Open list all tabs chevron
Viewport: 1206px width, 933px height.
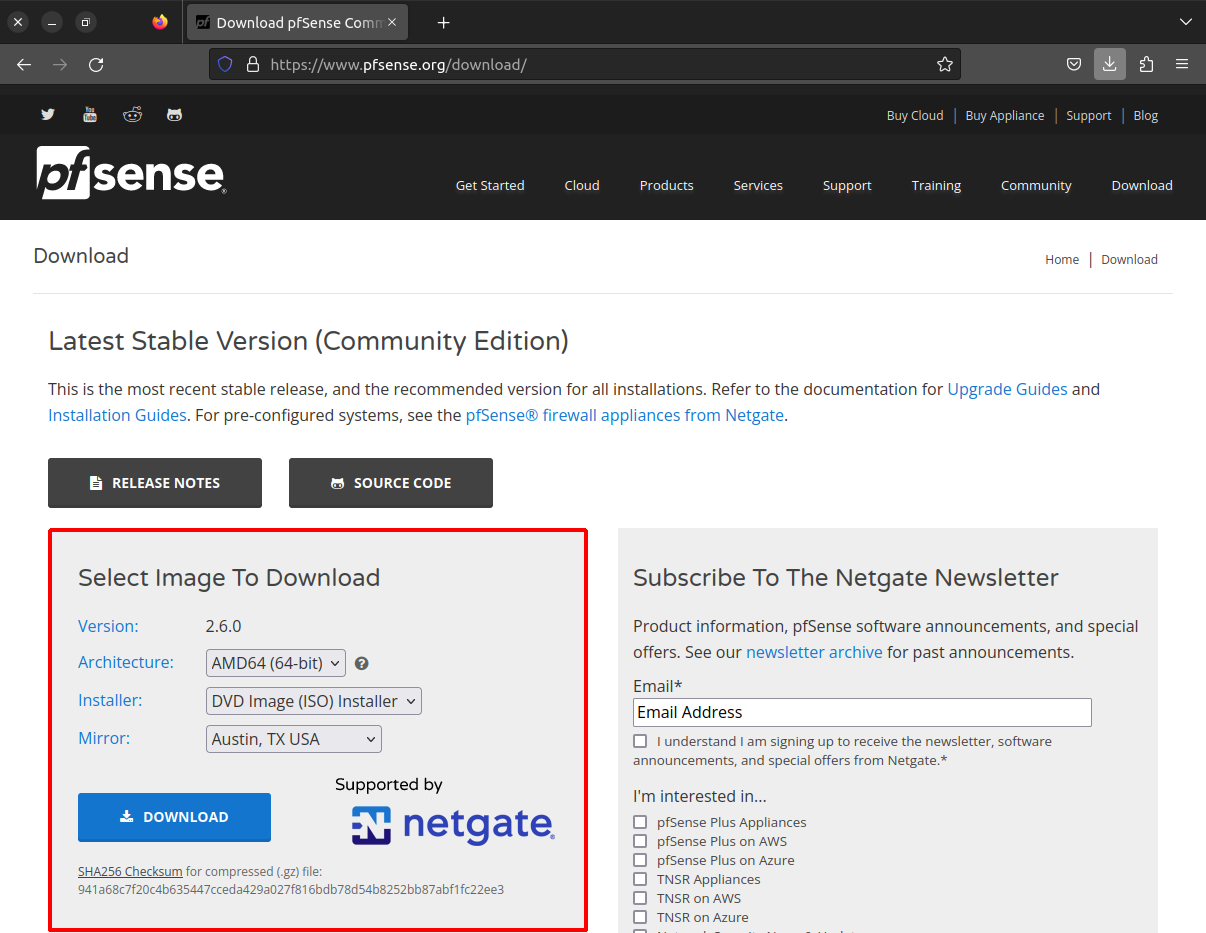point(1185,22)
